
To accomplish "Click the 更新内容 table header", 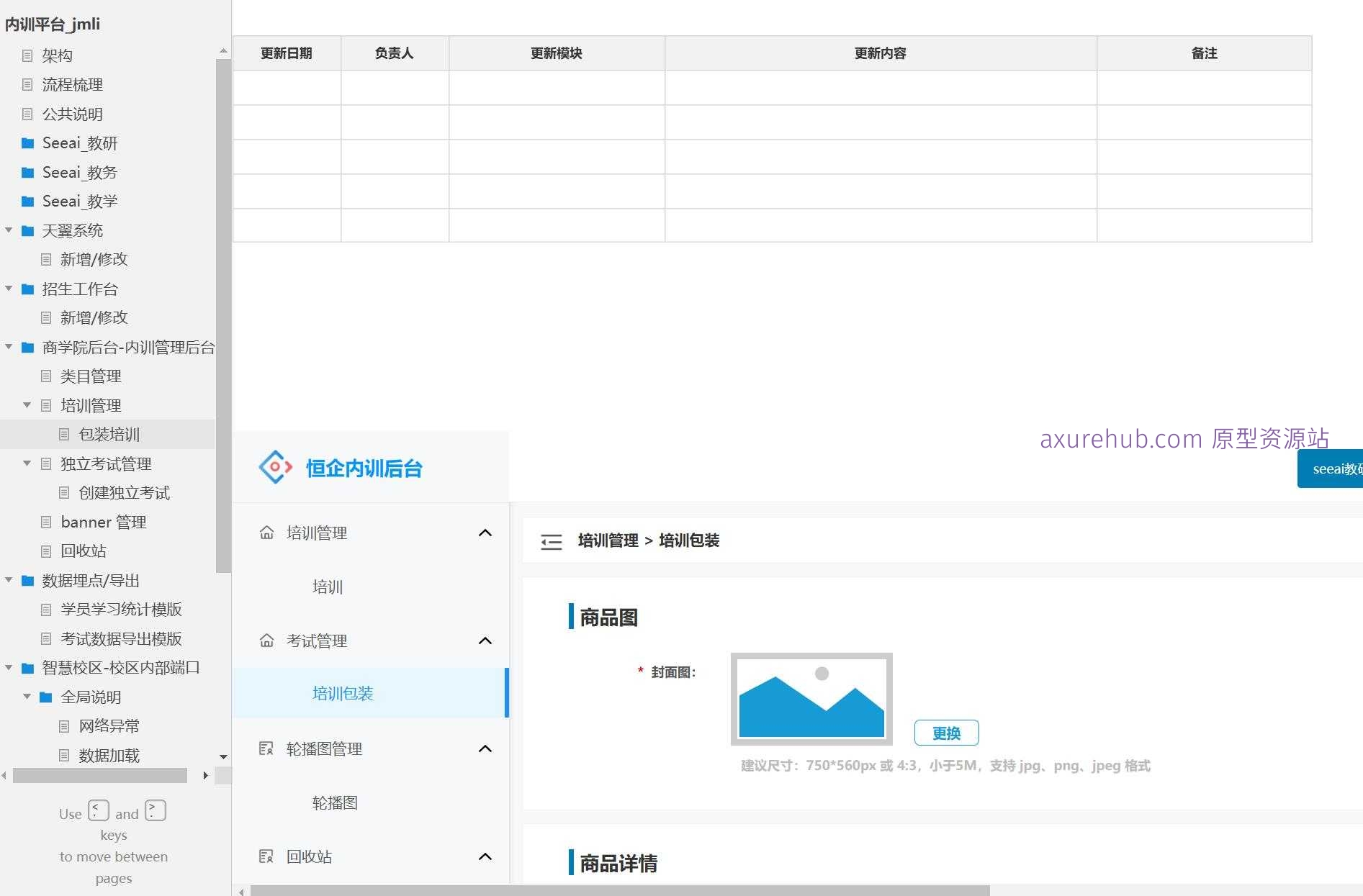I will coord(881,53).
